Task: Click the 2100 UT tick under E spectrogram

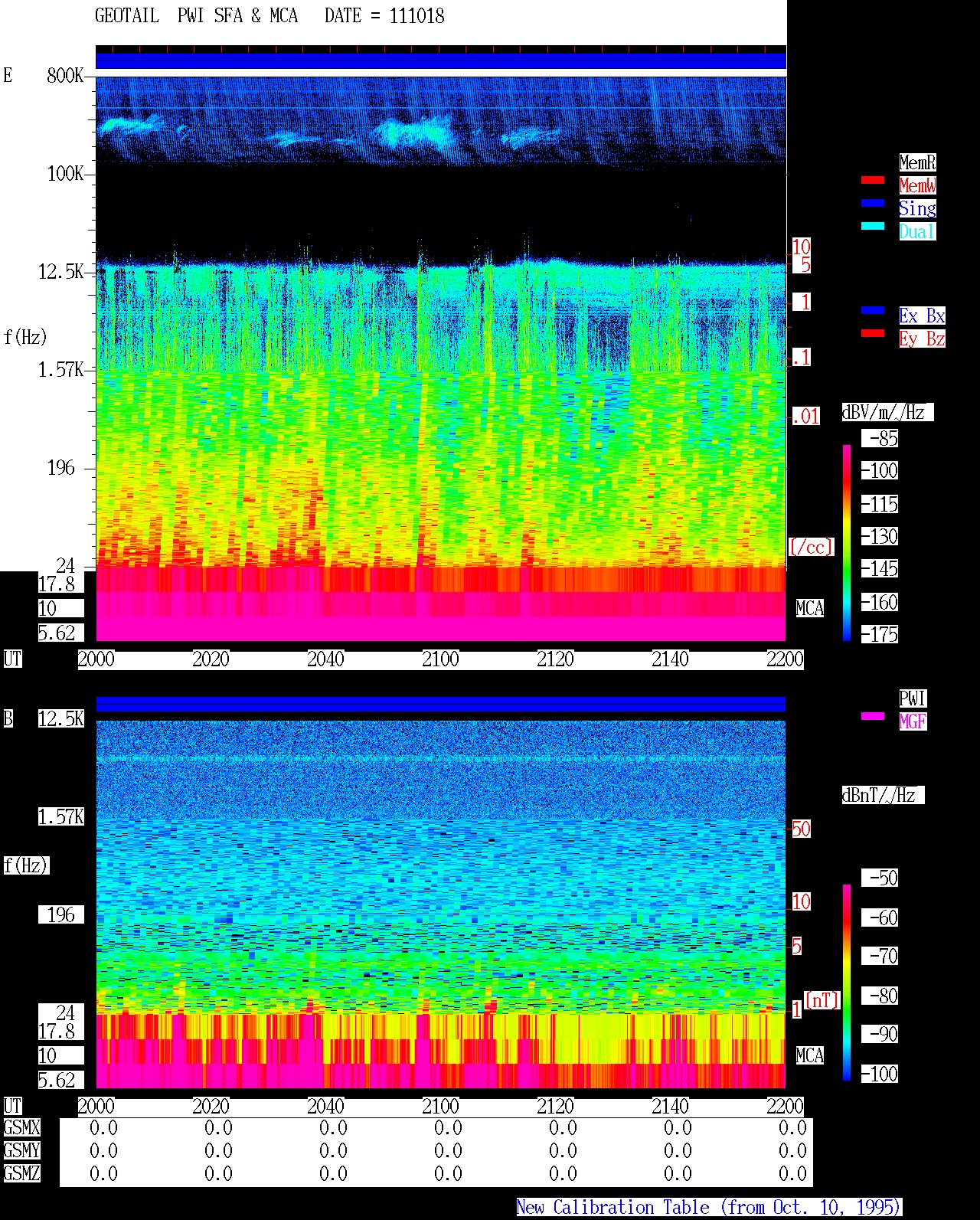Action: pos(441,659)
